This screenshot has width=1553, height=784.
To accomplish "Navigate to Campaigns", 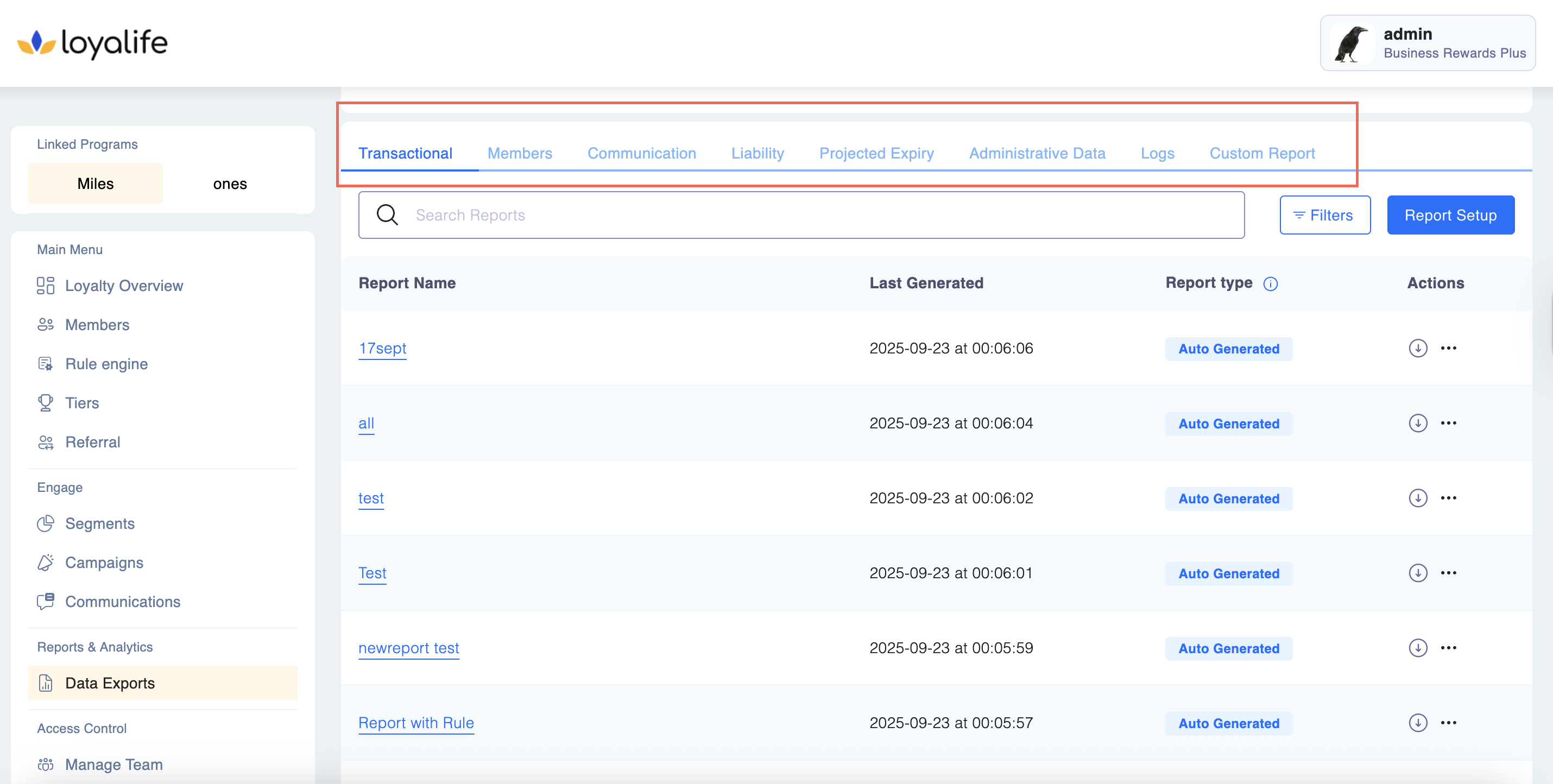I will coord(104,563).
